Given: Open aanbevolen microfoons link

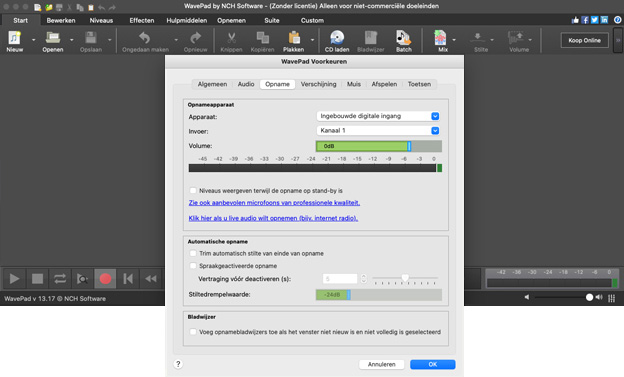Looking at the screenshot, I should coord(274,203).
